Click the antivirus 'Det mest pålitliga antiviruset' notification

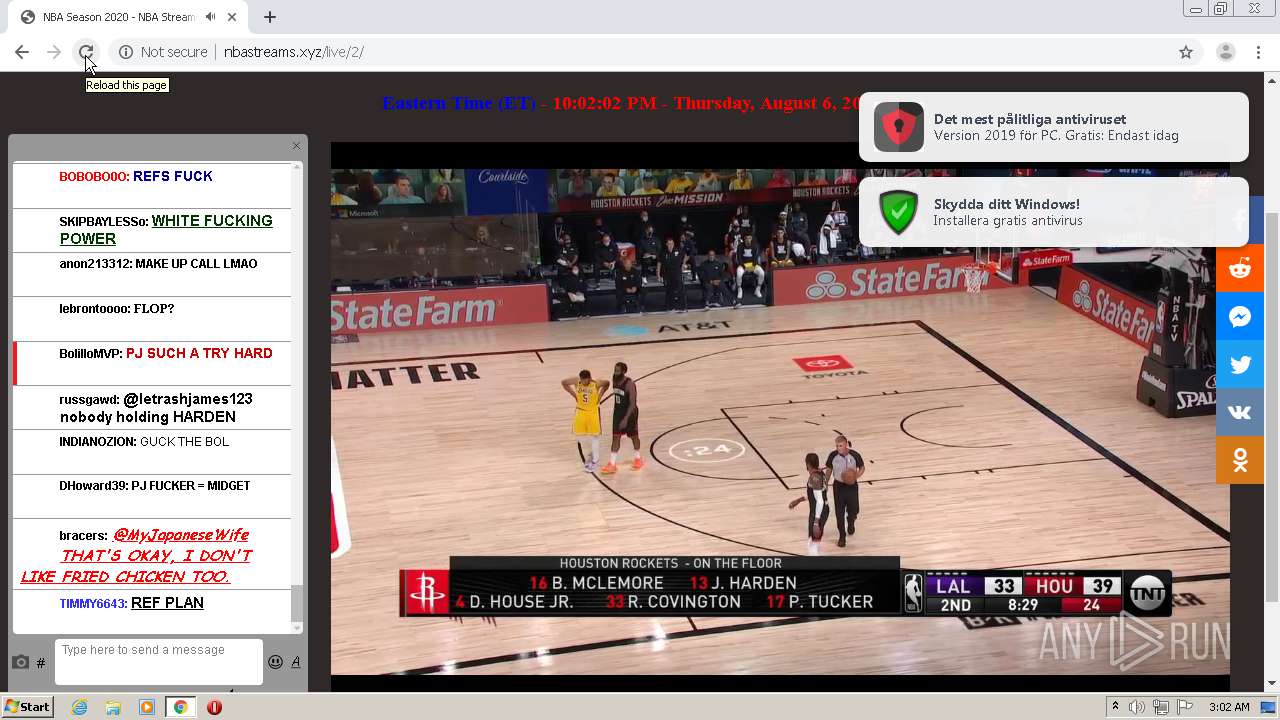pos(1054,127)
